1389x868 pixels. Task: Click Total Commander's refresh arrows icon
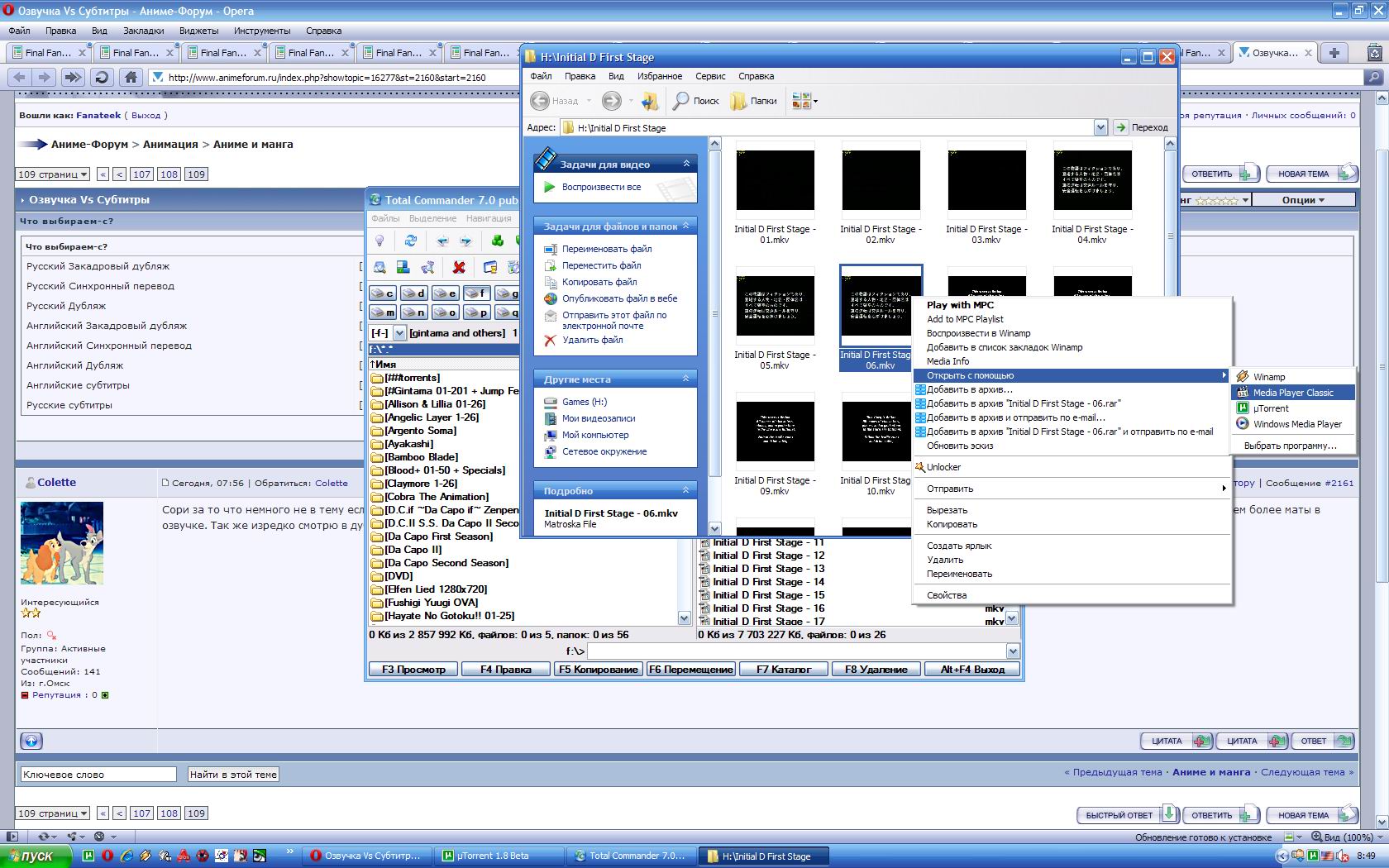tap(410, 241)
